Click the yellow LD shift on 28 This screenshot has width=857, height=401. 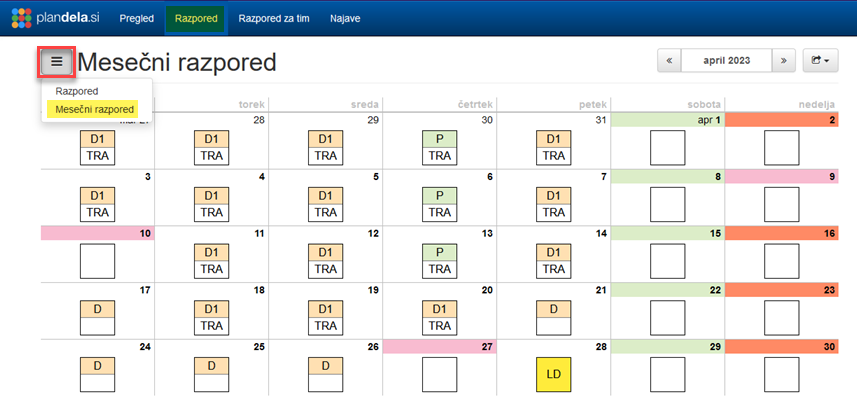coord(554,374)
